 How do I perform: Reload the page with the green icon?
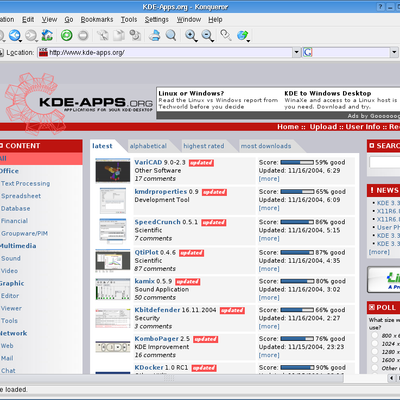coord(67,35)
